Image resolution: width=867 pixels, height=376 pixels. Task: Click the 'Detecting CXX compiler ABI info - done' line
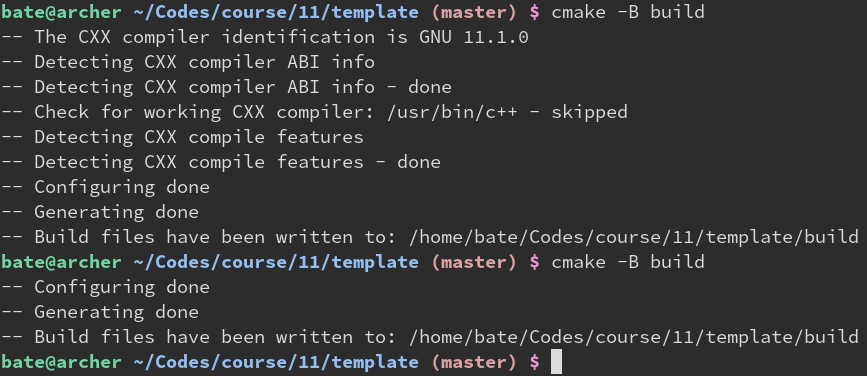[x=226, y=87]
